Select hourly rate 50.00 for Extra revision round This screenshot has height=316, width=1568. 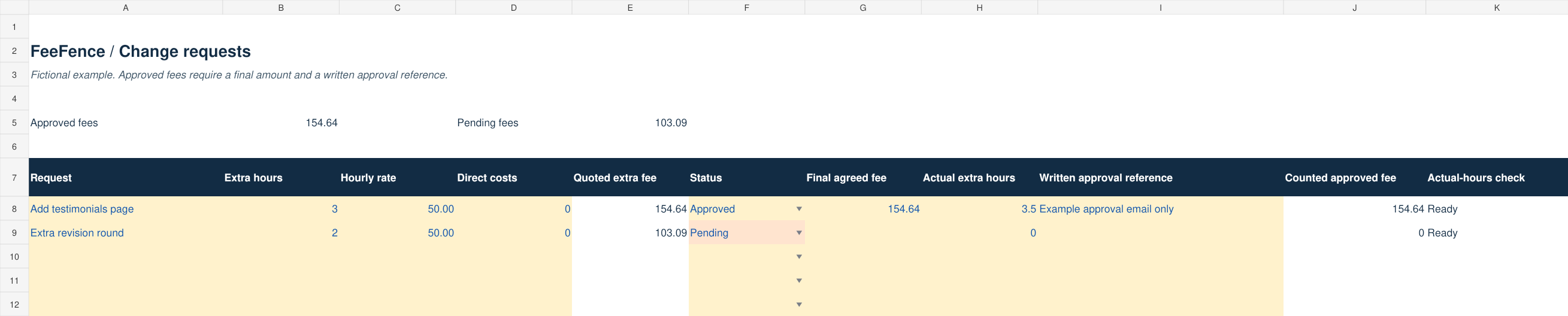(397, 233)
